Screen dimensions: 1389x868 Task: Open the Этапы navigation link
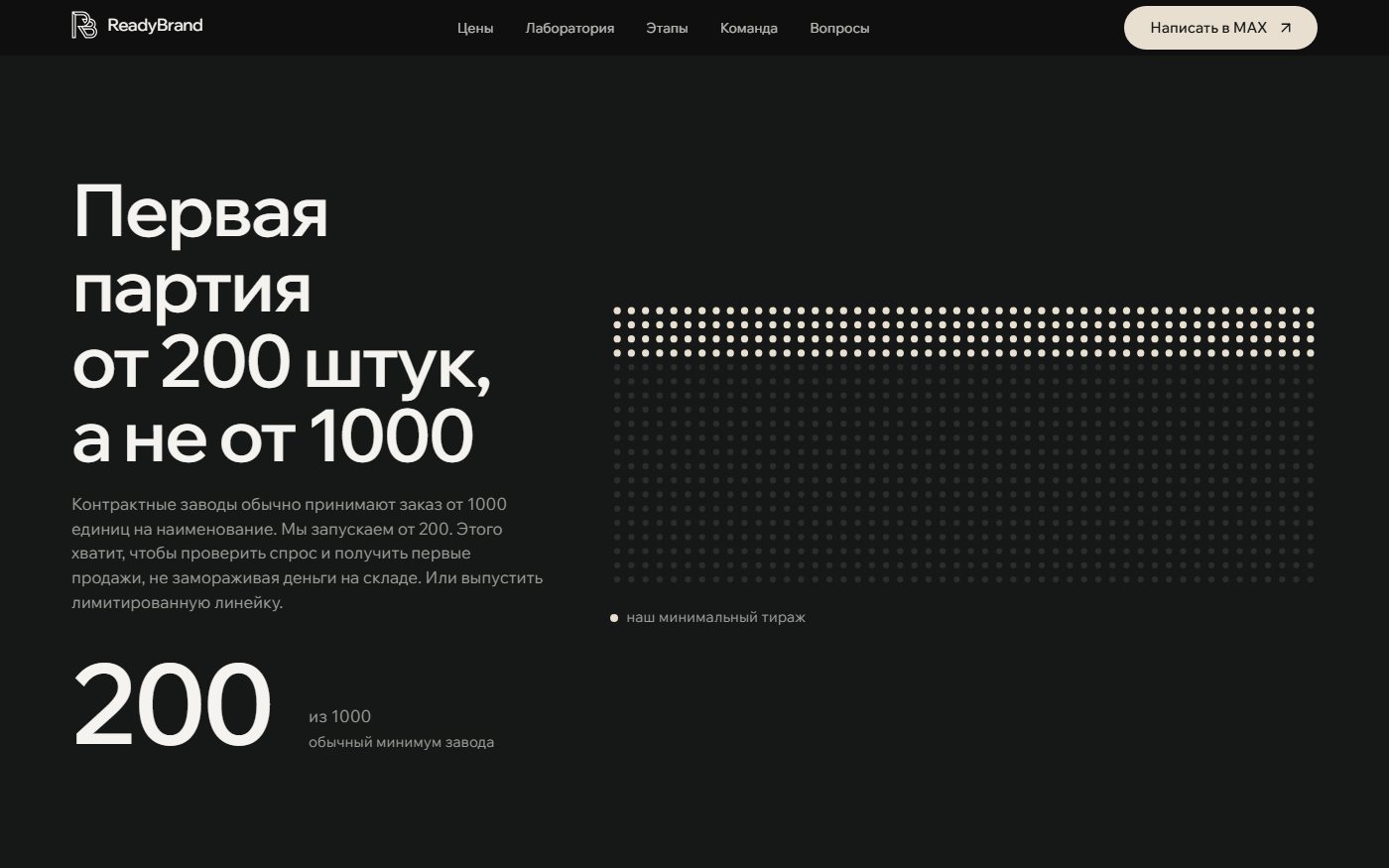[x=667, y=28]
